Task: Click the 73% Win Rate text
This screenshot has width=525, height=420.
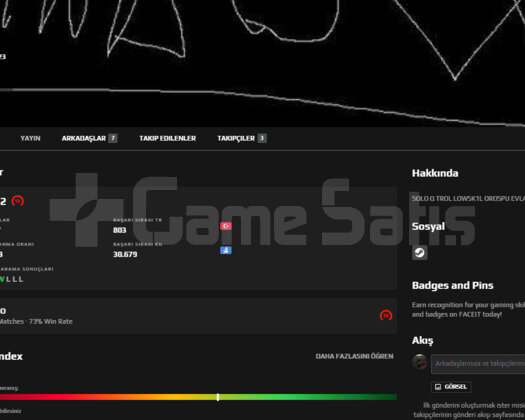Action: coord(51,322)
